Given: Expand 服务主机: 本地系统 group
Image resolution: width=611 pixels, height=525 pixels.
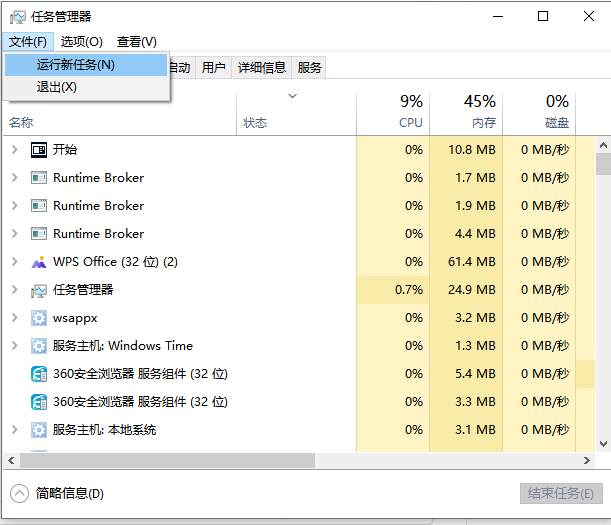Looking at the screenshot, I should click(x=15, y=430).
